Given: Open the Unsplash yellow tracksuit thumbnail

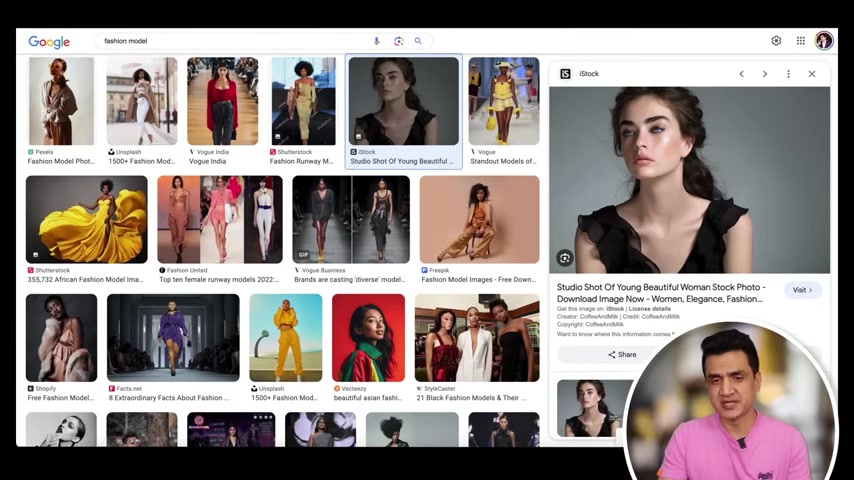Looking at the screenshot, I should tap(285, 338).
